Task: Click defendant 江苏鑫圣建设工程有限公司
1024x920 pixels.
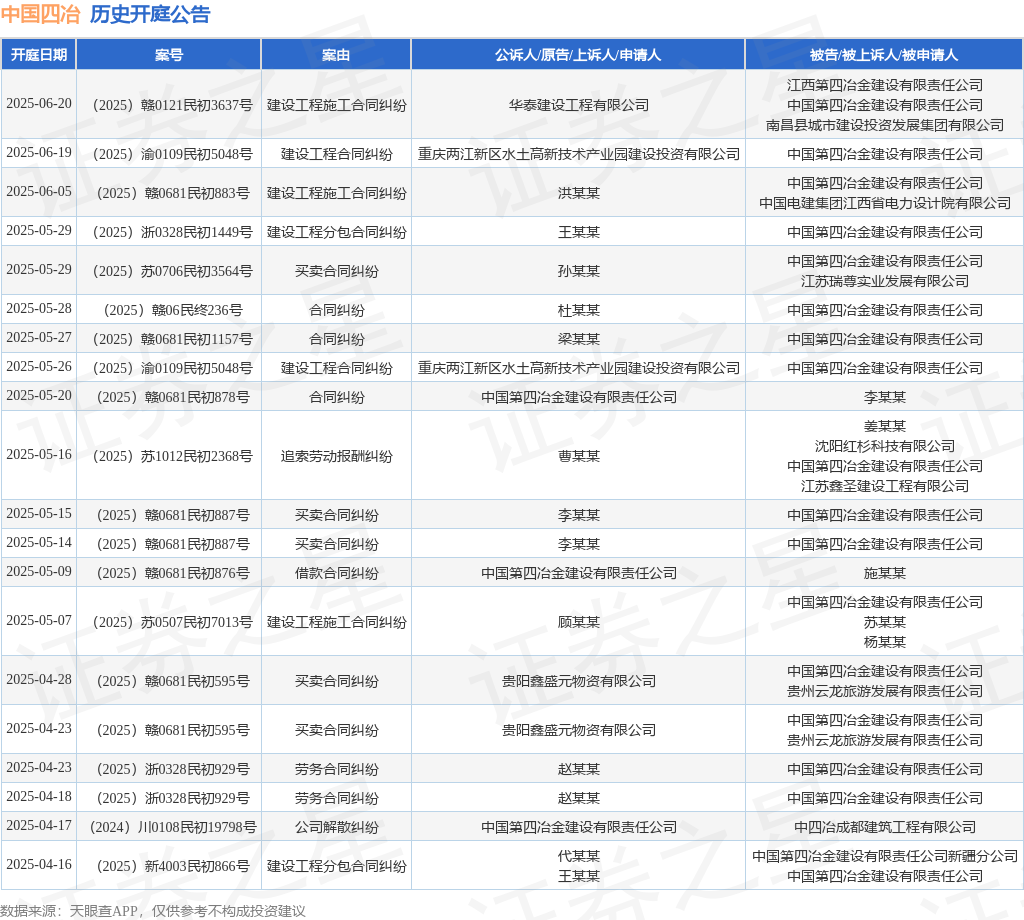Action: pos(884,486)
